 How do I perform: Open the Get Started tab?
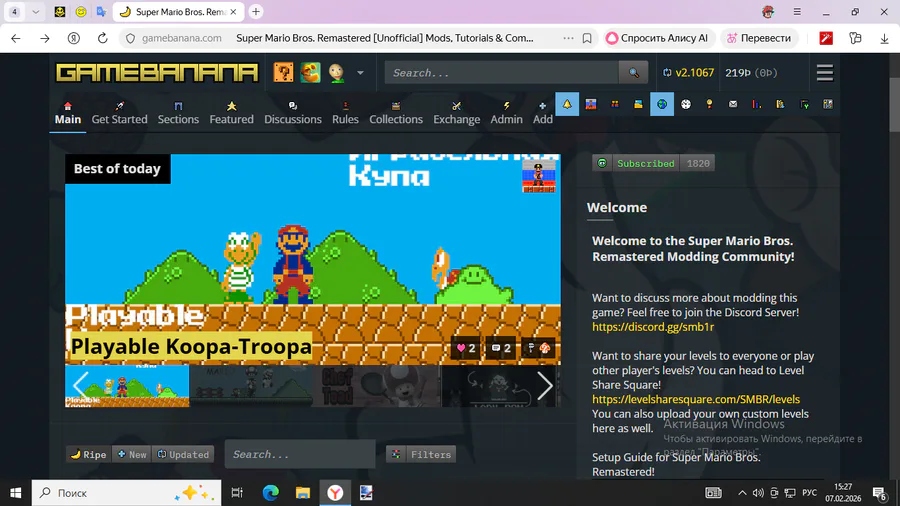[x=119, y=112]
